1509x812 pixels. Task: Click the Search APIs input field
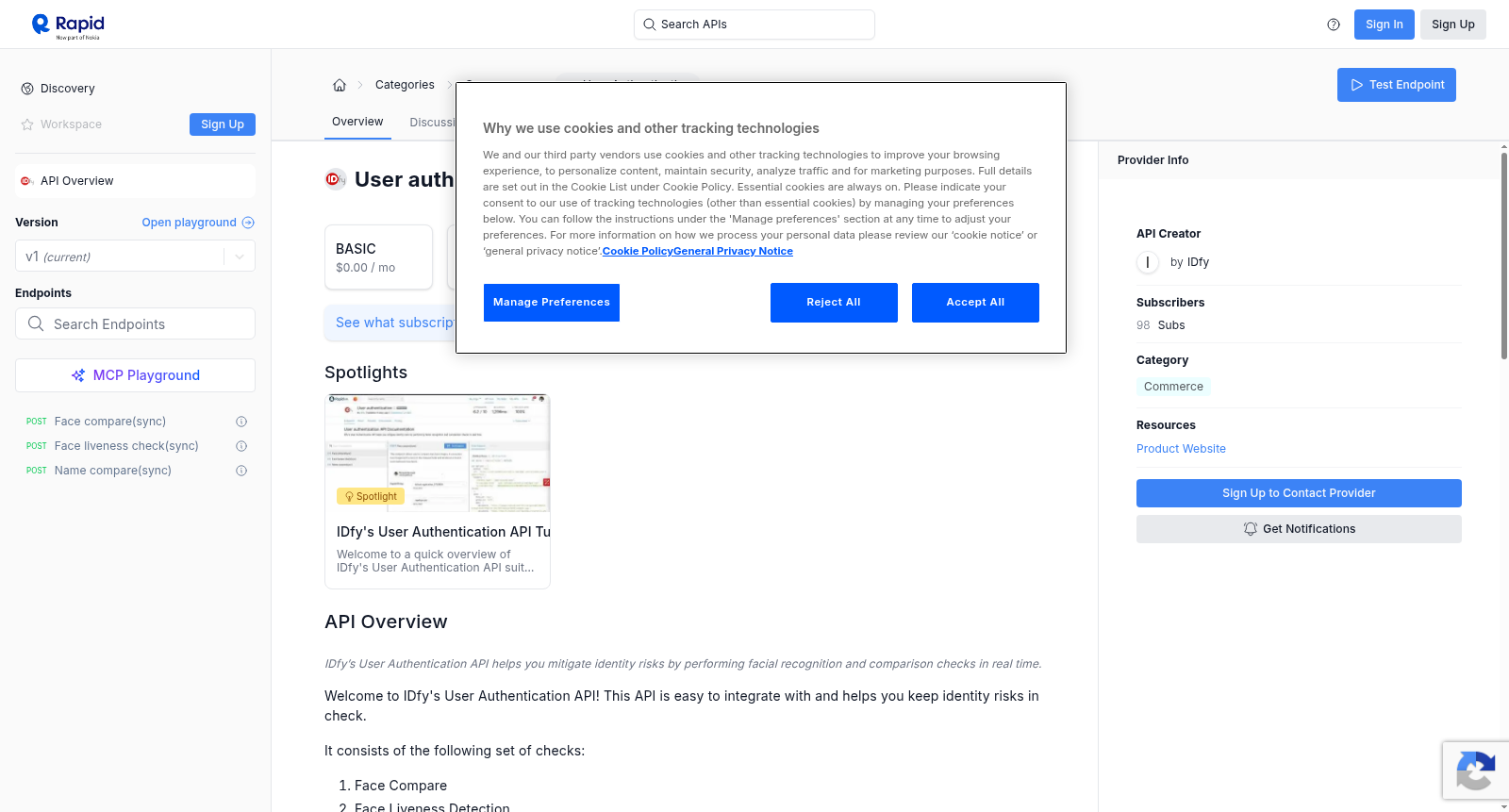[754, 25]
